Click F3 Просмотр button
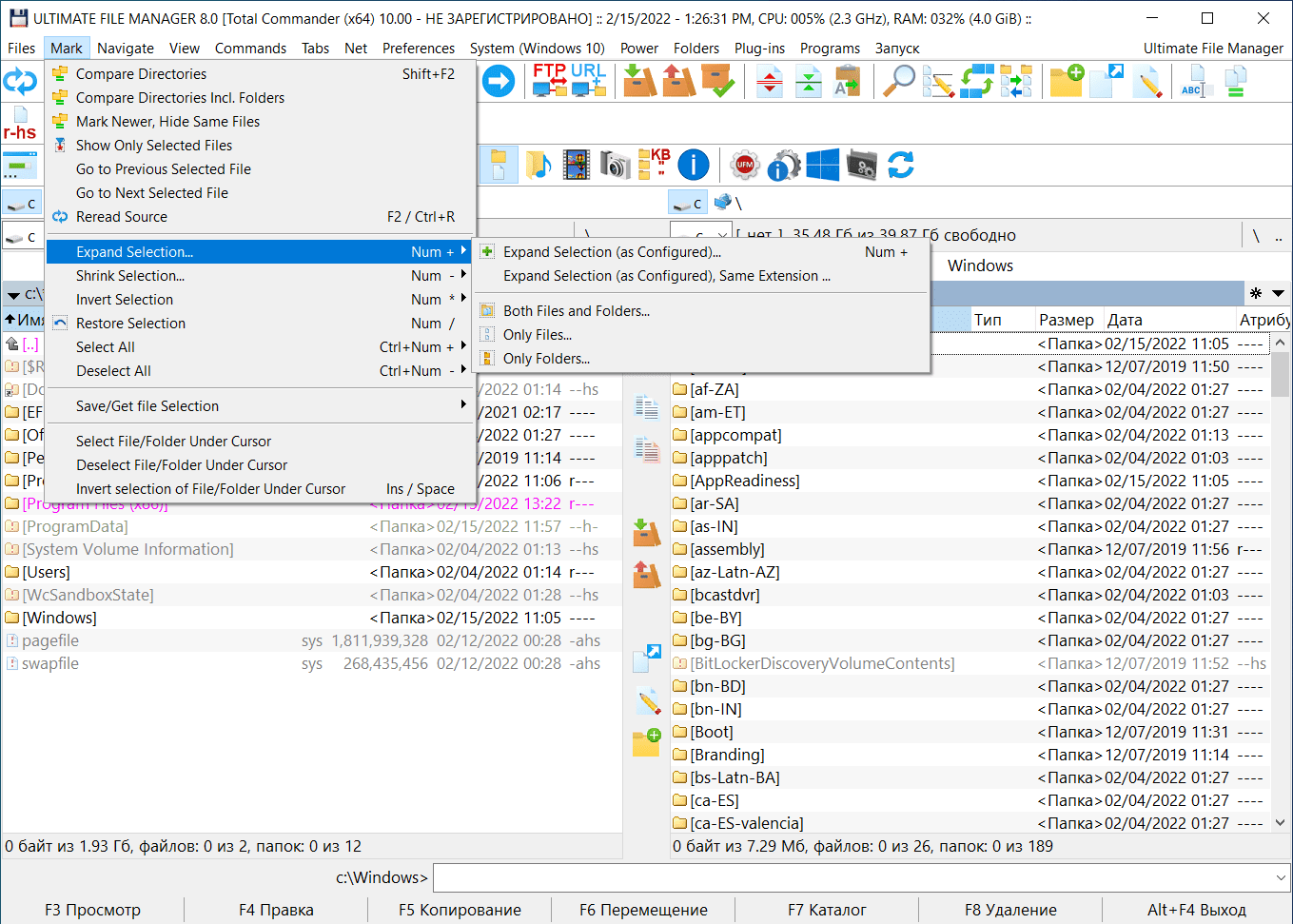The height and width of the screenshot is (924, 1293). [92, 910]
